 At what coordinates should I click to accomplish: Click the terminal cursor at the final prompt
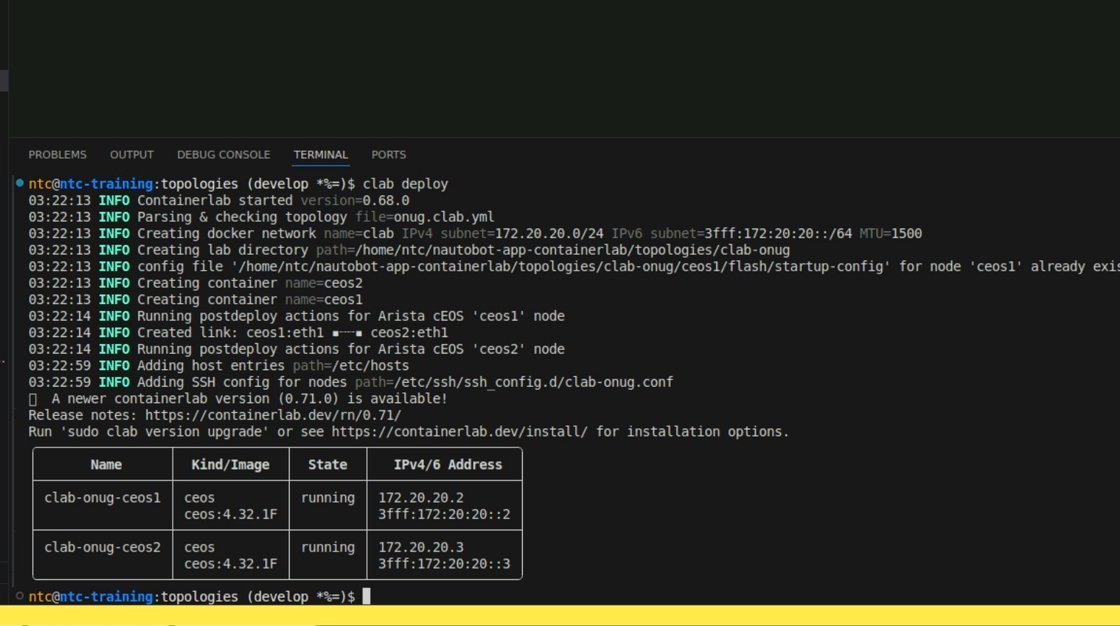[366, 596]
